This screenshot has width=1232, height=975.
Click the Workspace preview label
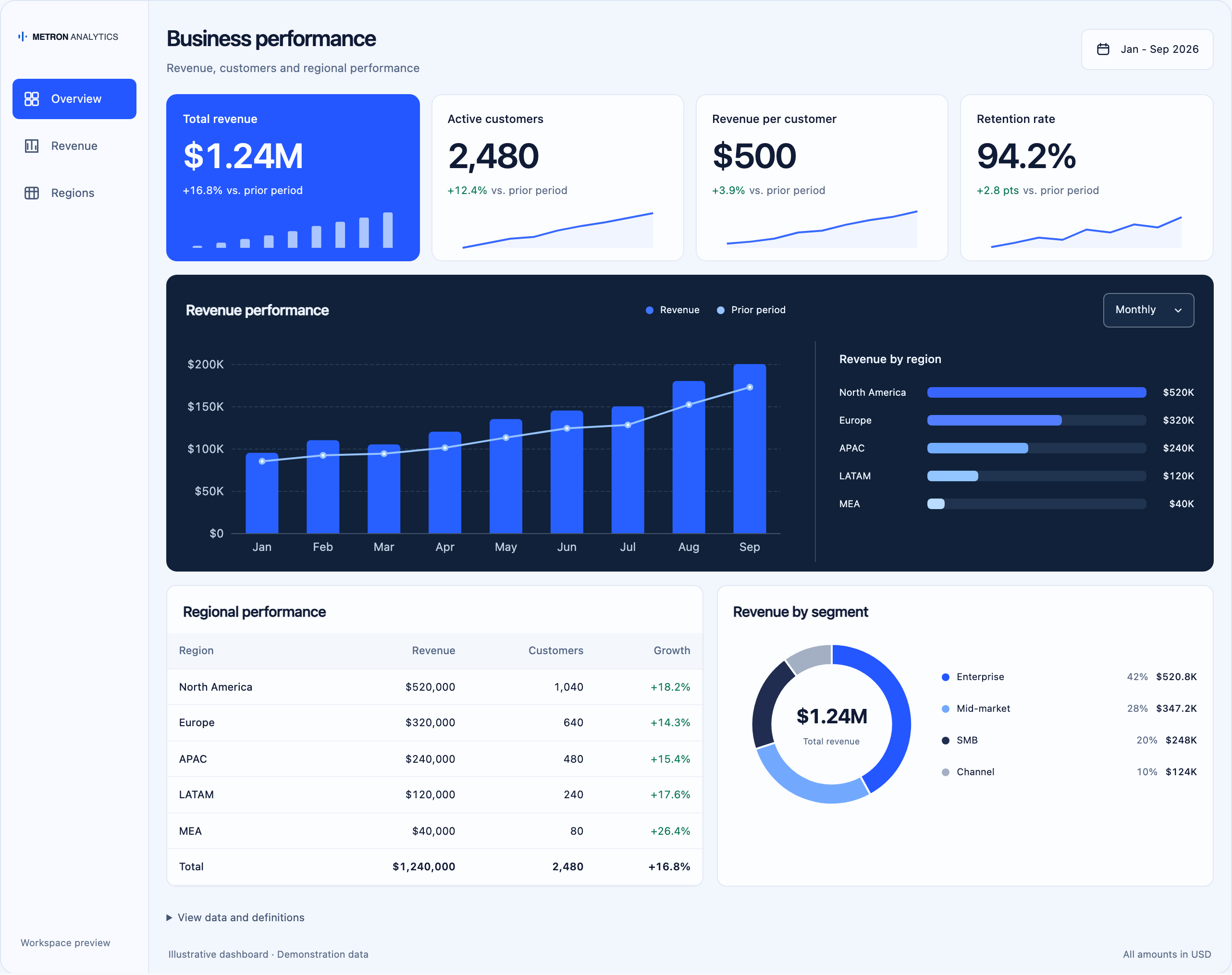[x=65, y=943]
